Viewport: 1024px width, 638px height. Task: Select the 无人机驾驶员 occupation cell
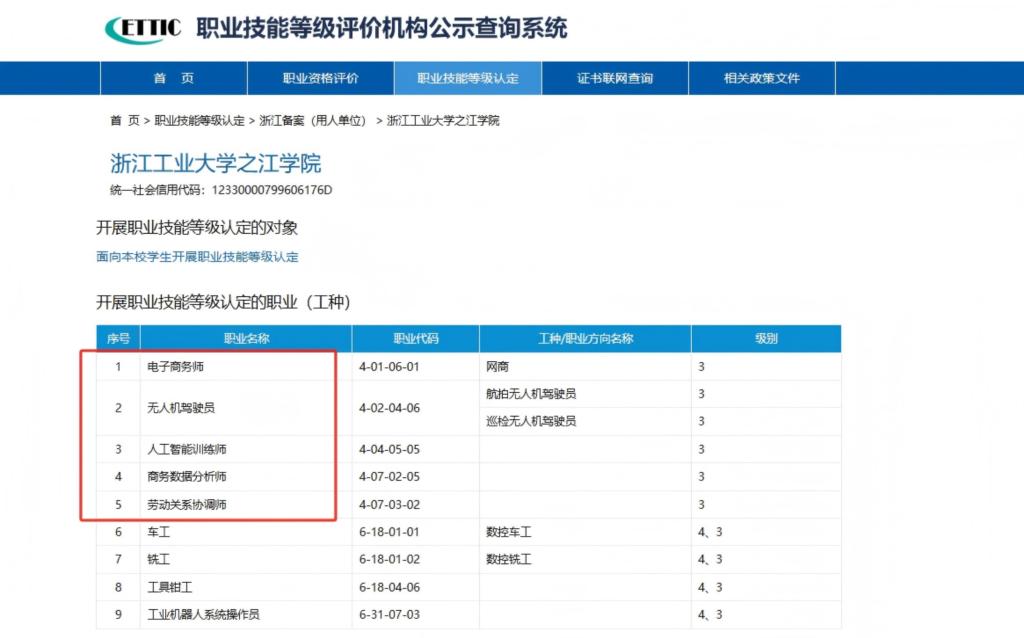click(181, 408)
